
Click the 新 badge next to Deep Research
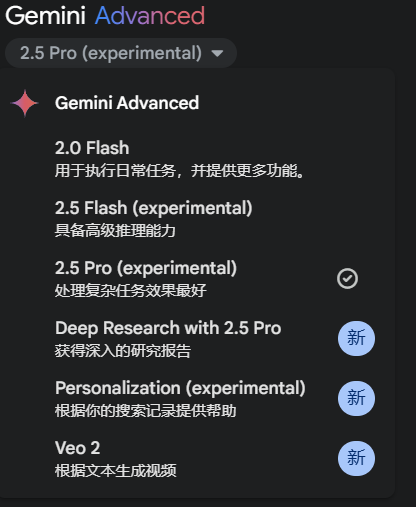click(356, 338)
